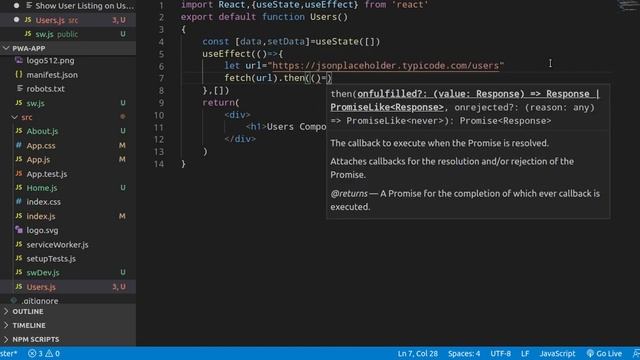This screenshot has width=640, height=360.
Task: Click 'Users' function name on line 2
Action: click(323, 17)
